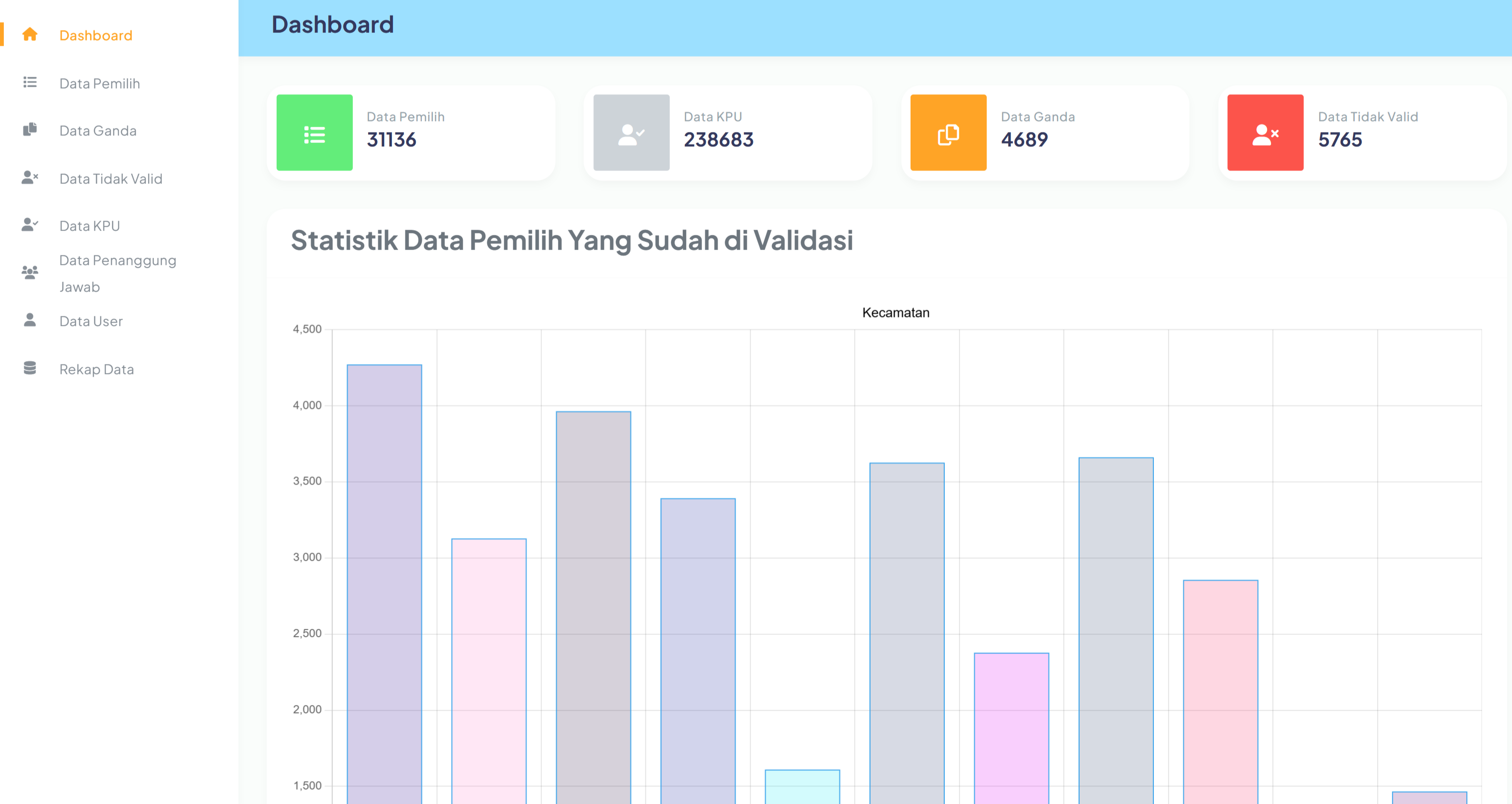The image size is (1512, 804).
Task: Open the Rekap Data menu item
Action: pyautogui.click(x=97, y=369)
